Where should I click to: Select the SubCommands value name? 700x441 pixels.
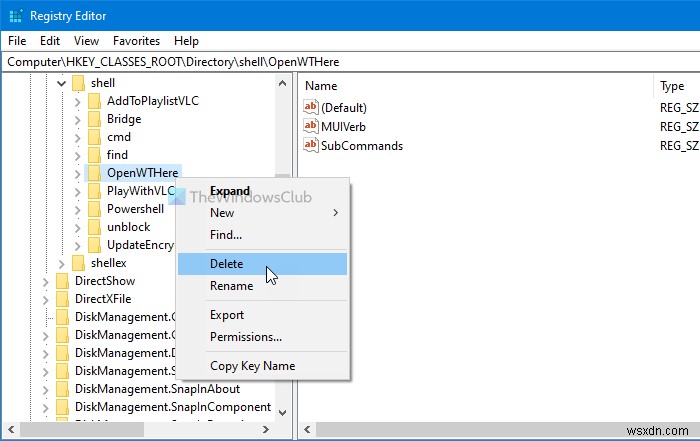click(x=362, y=146)
